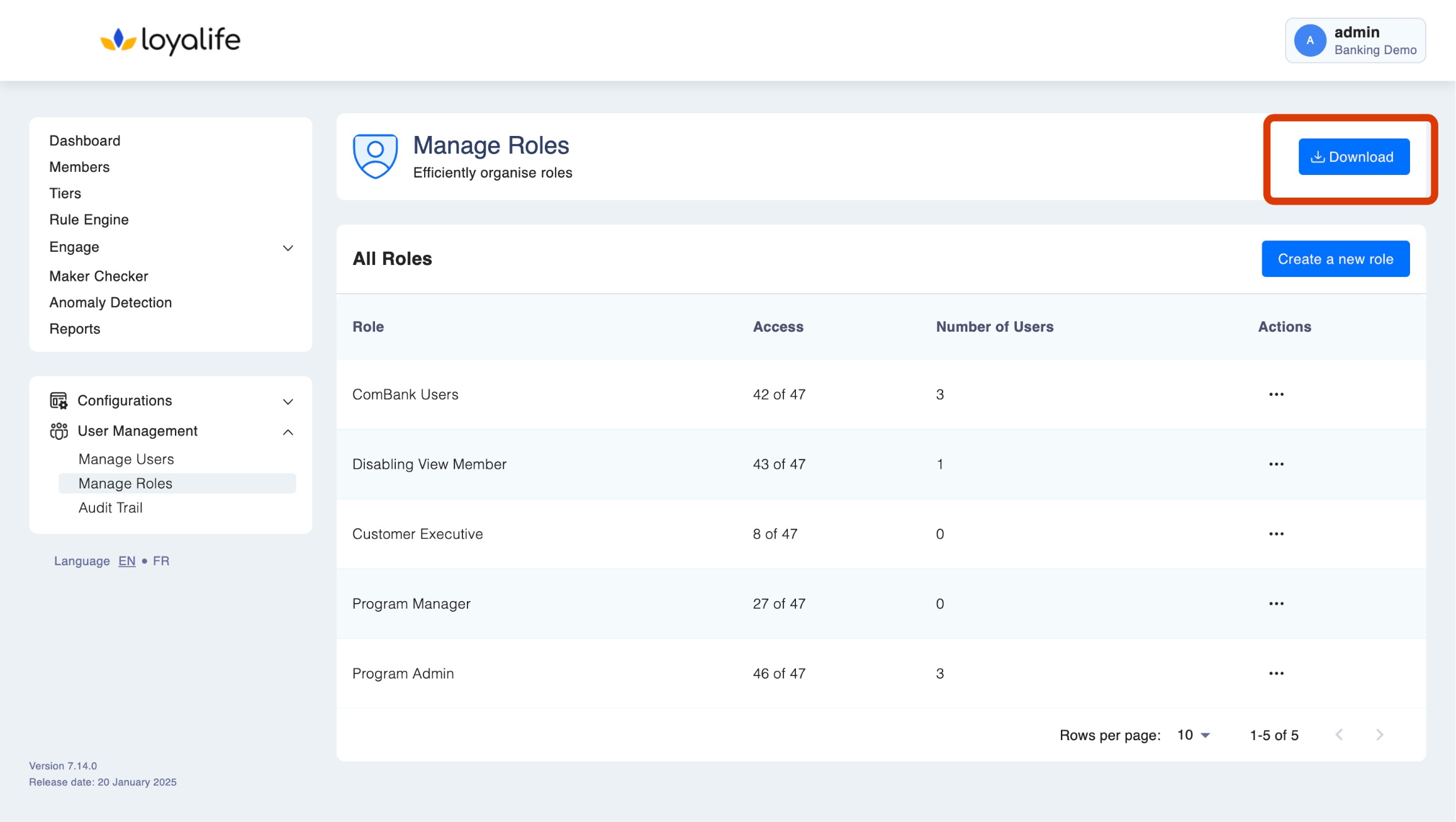The height and width of the screenshot is (822, 1456).
Task: Expand the Engage menu chevron
Action: (x=288, y=248)
